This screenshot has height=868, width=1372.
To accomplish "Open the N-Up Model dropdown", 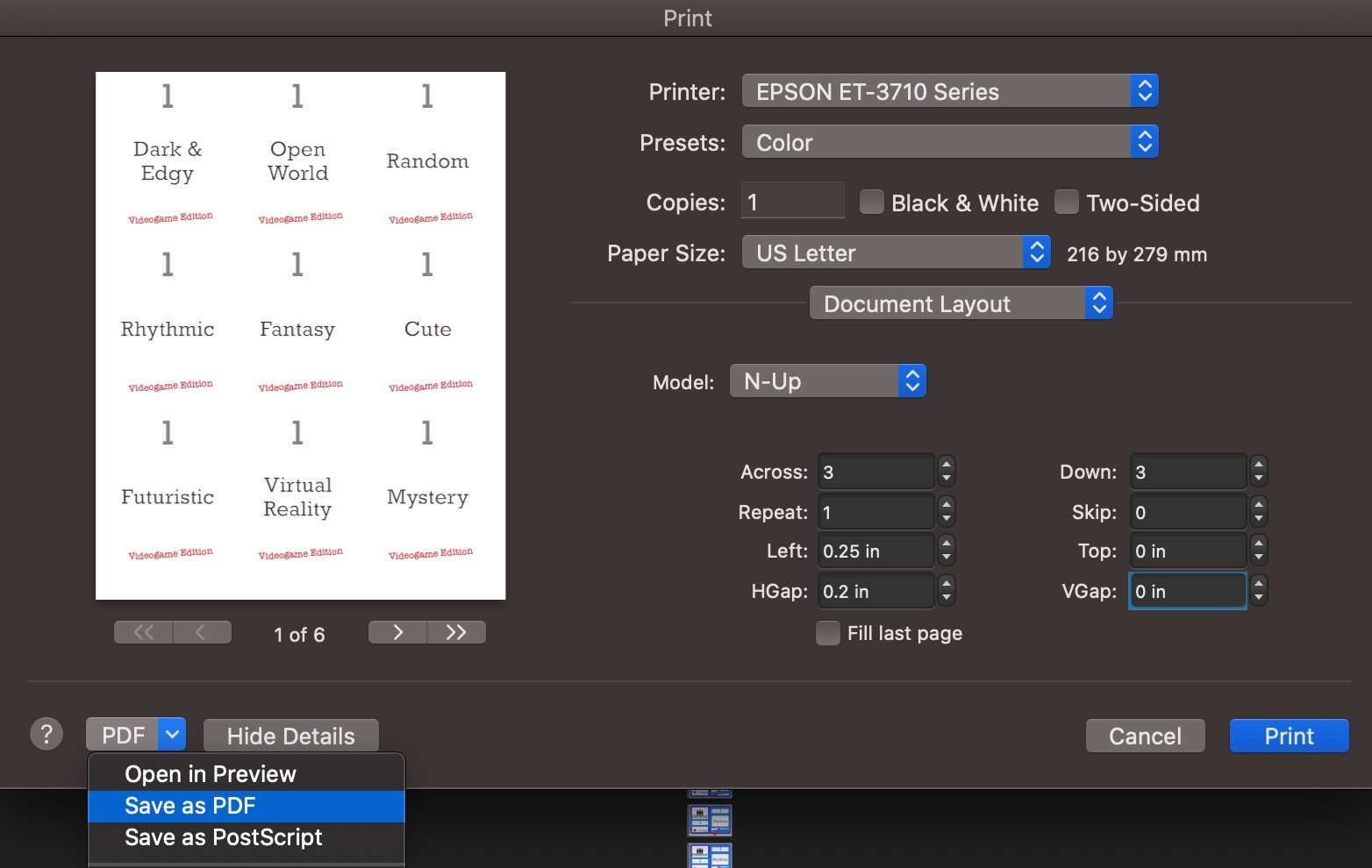I will pos(826,381).
